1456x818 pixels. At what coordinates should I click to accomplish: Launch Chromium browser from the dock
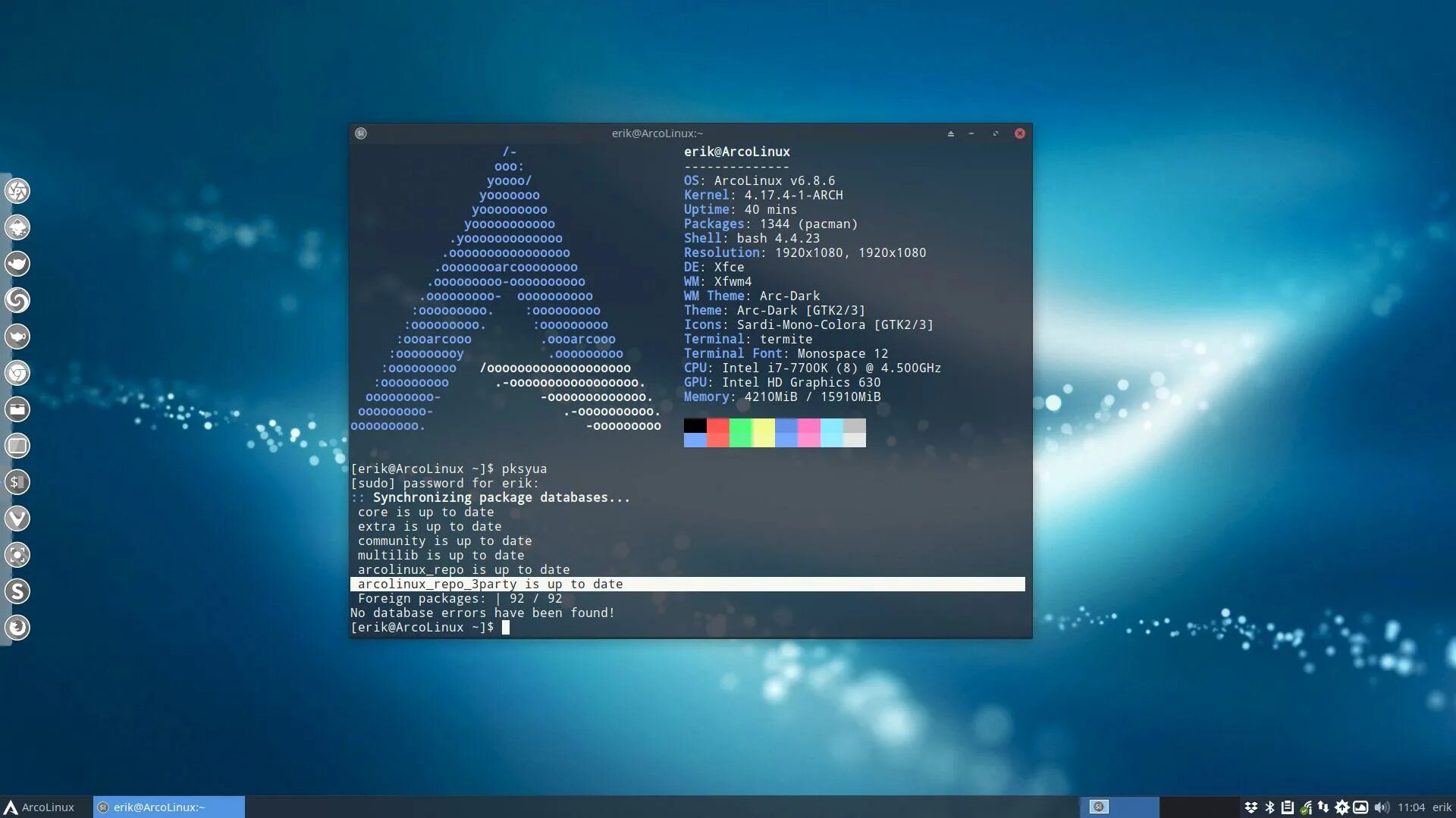pos(17,373)
